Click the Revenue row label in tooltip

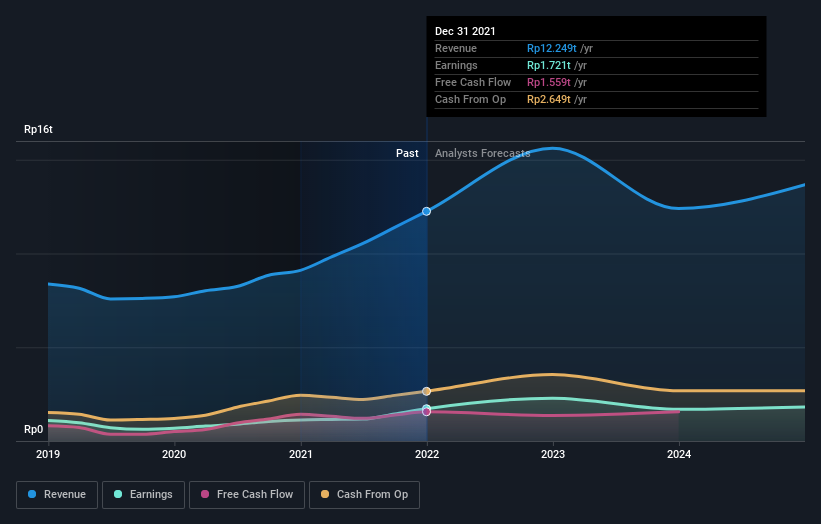point(456,48)
